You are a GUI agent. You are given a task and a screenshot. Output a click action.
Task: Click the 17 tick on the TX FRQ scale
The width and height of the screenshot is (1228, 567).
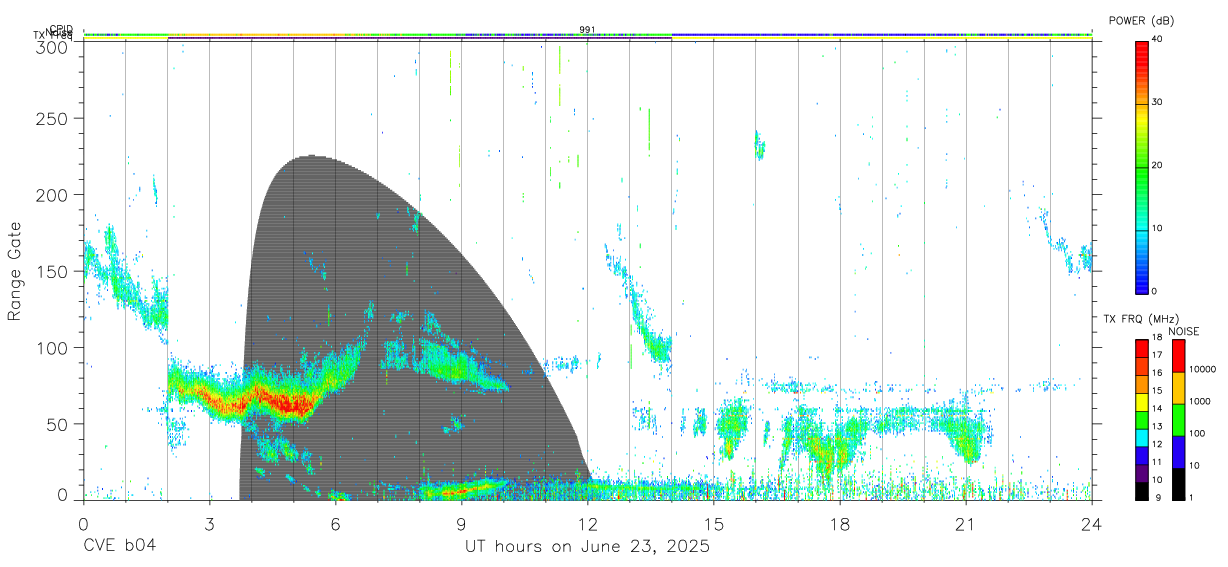1158,355
